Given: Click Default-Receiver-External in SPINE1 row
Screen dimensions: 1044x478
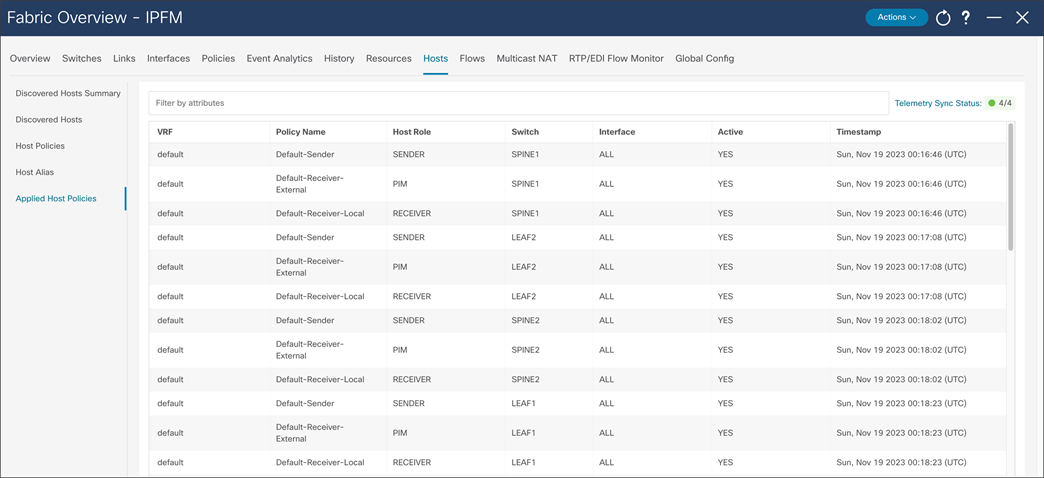Looking at the screenshot, I should pos(310,184).
